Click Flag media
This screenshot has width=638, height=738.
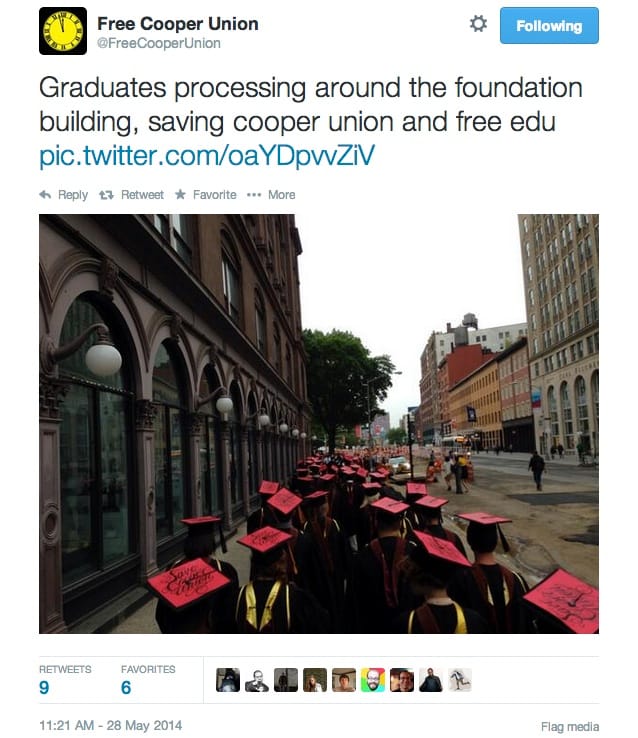coord(568,726)
